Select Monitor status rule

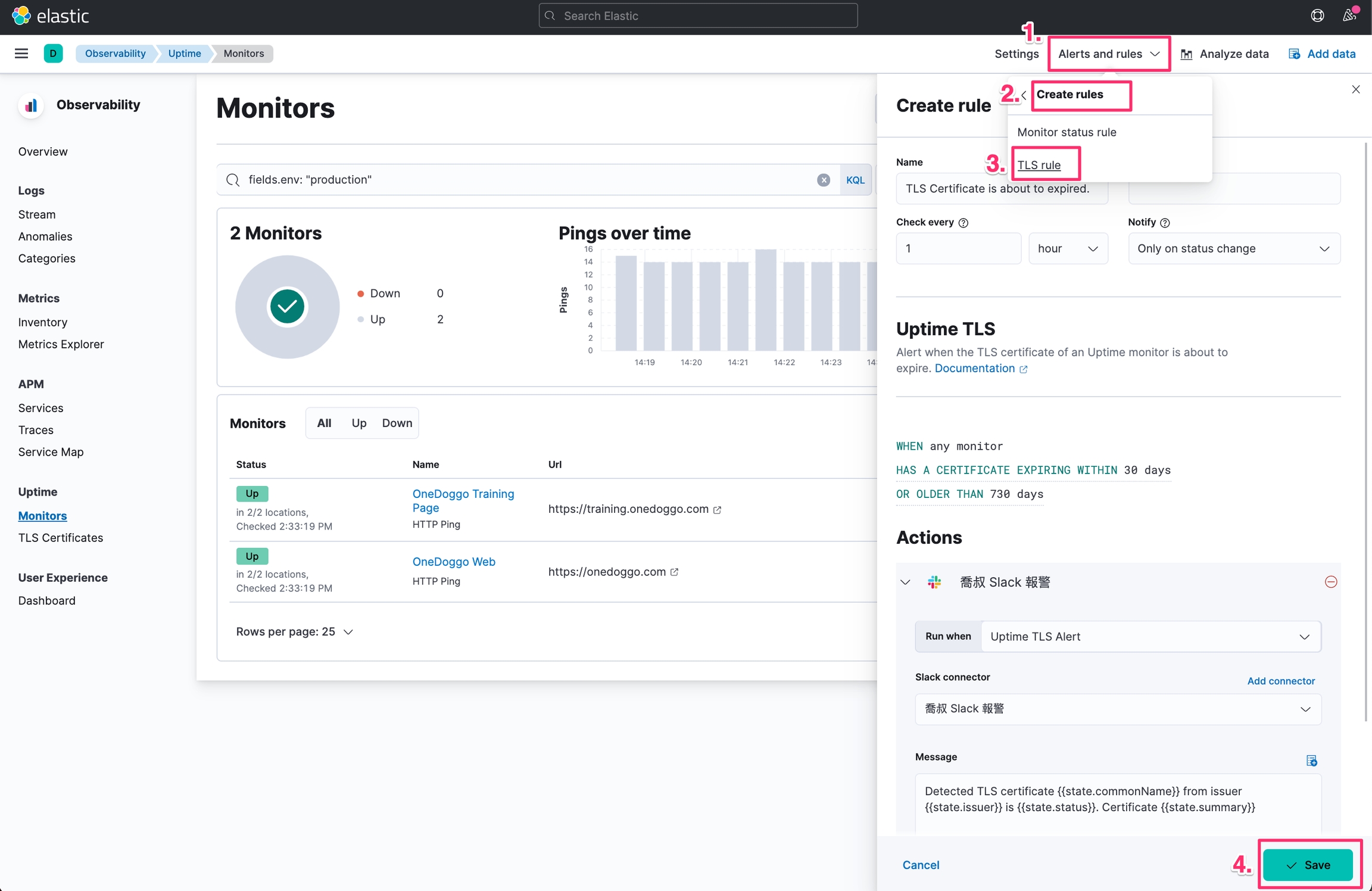1067,132
